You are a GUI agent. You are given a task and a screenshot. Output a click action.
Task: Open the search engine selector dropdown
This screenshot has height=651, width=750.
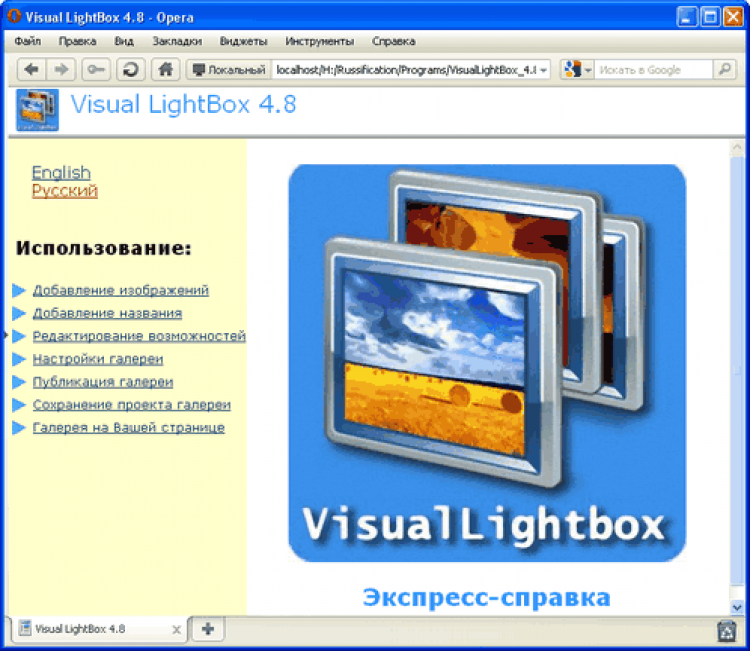(x=577, y=70)
